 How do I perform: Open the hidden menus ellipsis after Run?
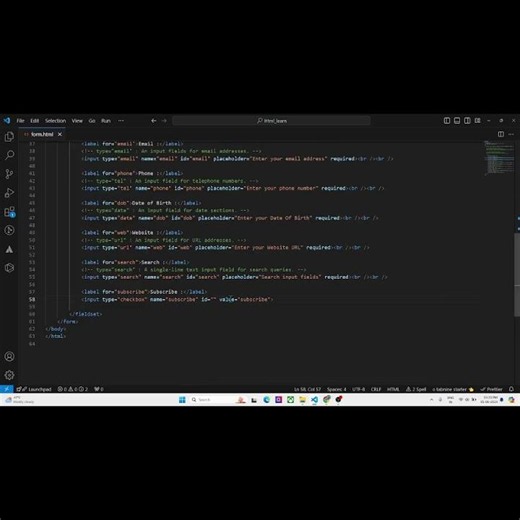click(x=121, y=121)
